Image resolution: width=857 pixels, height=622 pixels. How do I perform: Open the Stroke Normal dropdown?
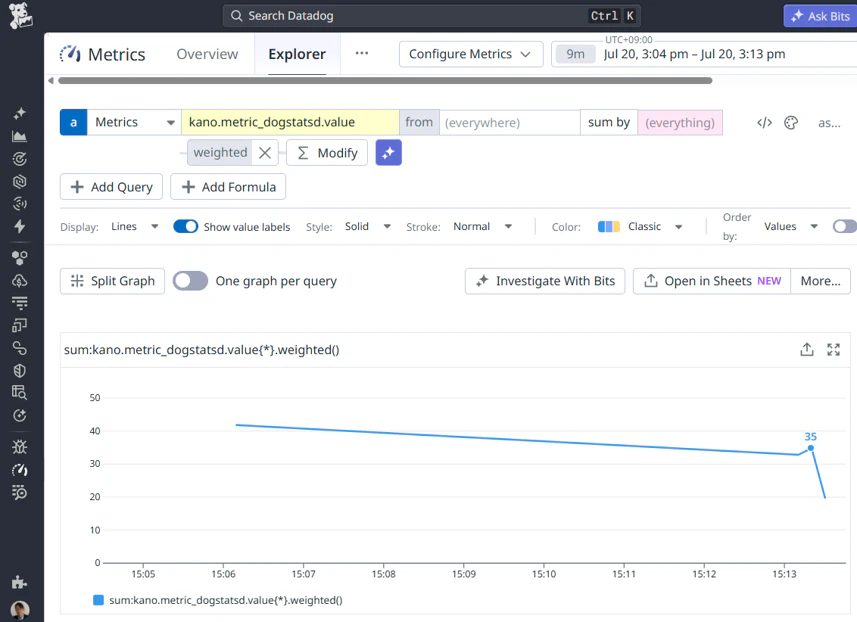pyautogui.click(x=483, y=226)
